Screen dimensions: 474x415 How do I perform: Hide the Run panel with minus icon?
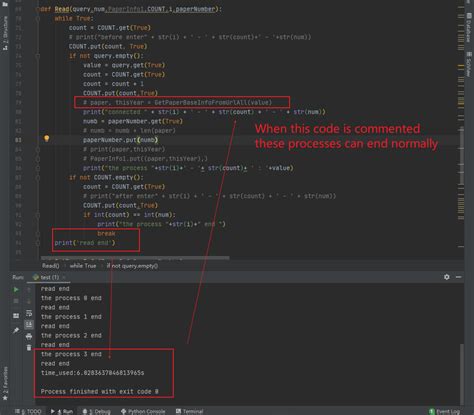tap(458, 277)
